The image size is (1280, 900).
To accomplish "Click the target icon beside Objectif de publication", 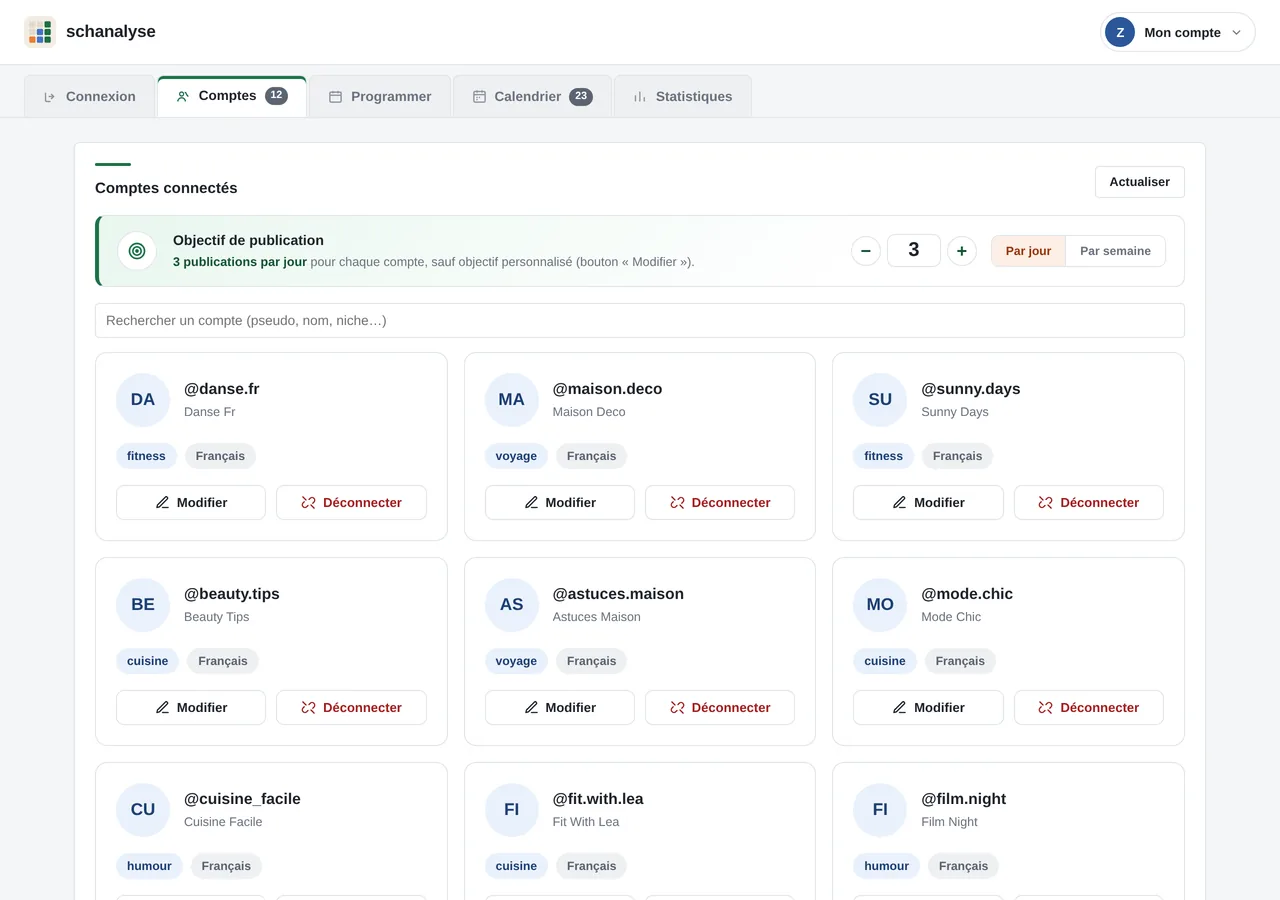I will [x=137, y=251].
